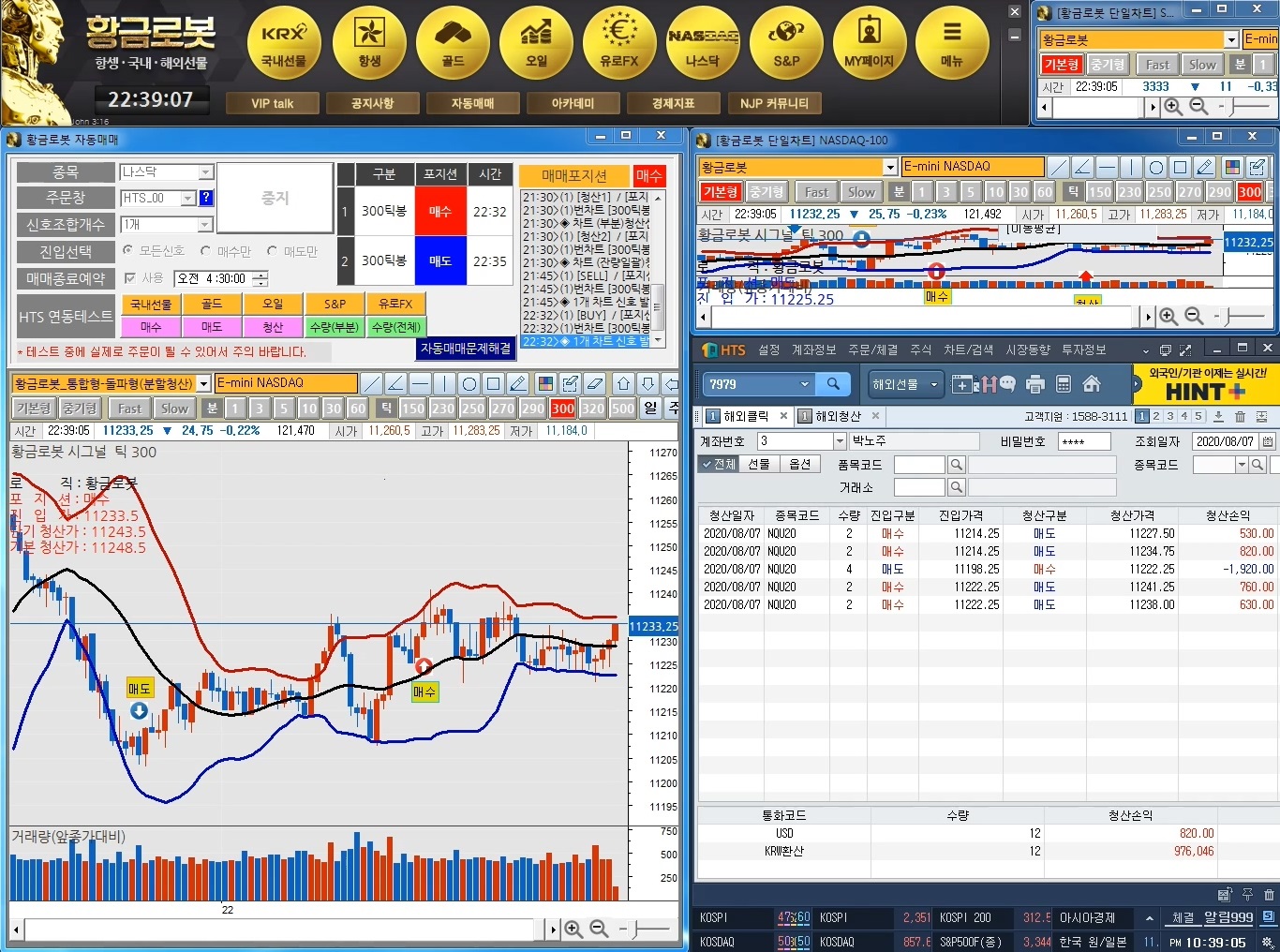Image resolution: width=1280 pixels, height=952 pixels.
Task: Open the MY페이지 round button
Action: point(870,42)
